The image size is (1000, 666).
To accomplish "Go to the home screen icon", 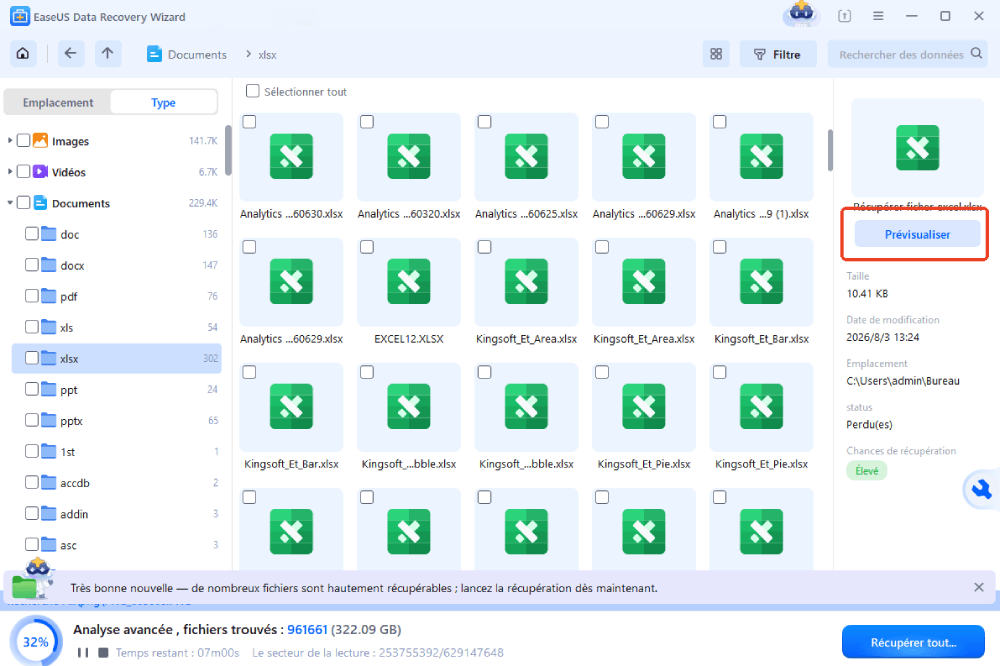I will 23,54.
